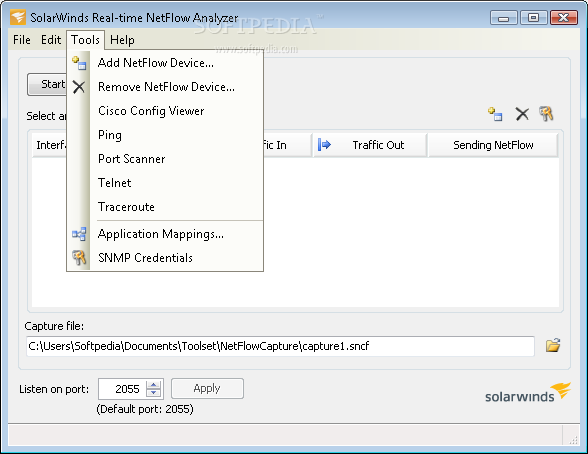Open the Edit menu
The image size is (588, 454).
pyautogui.click(x=51, y=40)
